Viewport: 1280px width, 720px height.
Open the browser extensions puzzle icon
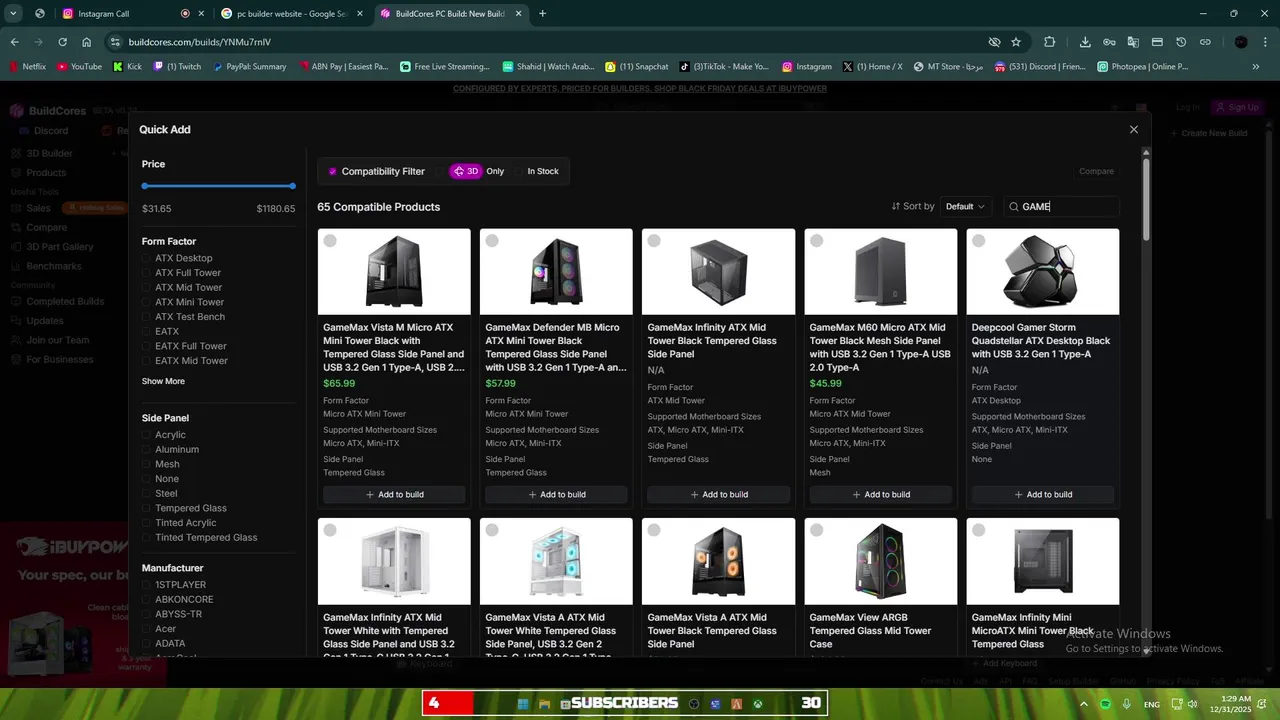(1049, 42)
